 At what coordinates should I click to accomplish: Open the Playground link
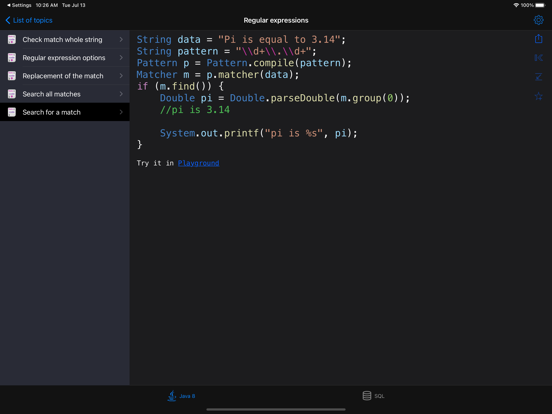click(x=198, y=163)
